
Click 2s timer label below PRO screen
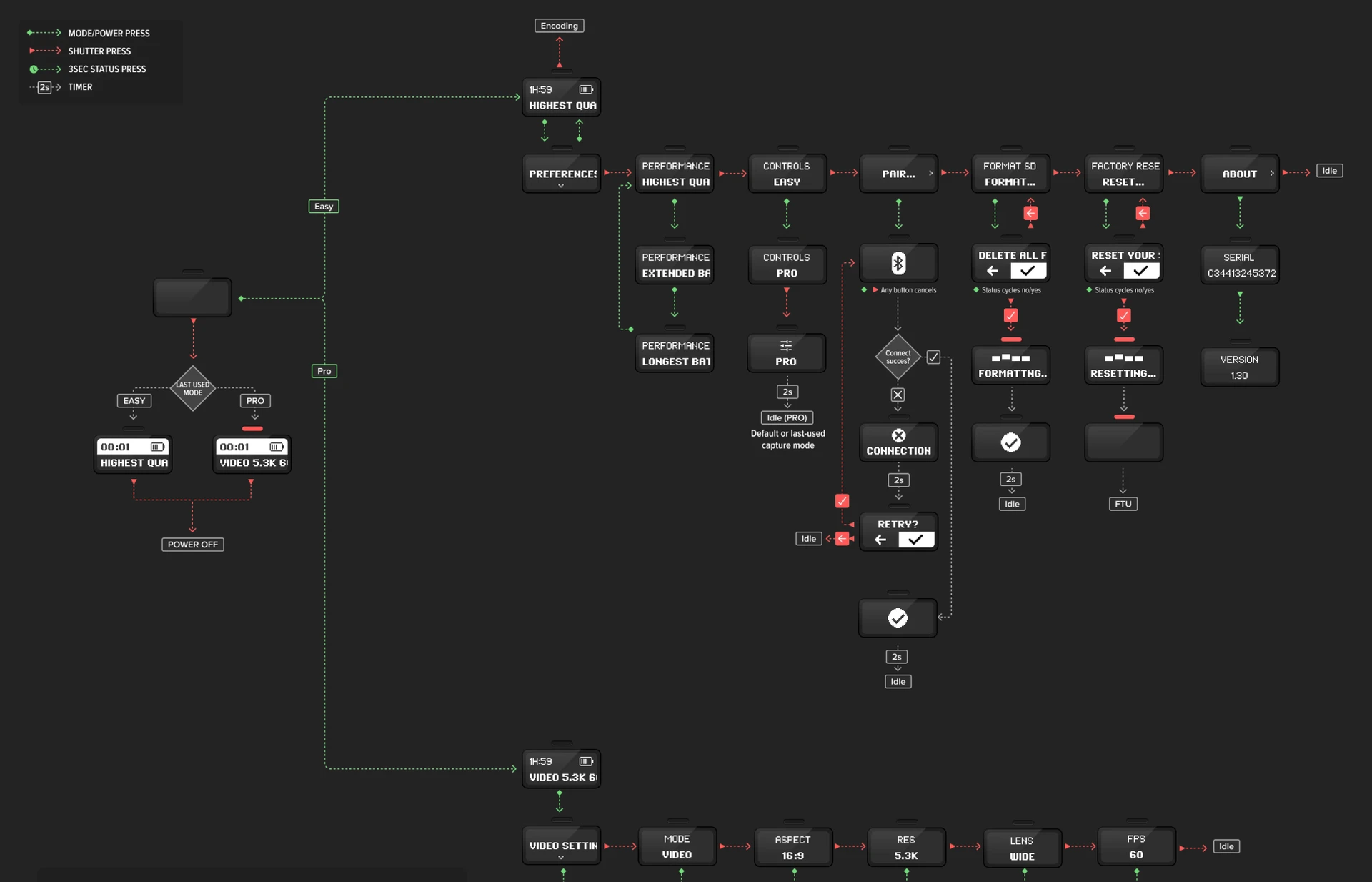(x=787, y=392)
